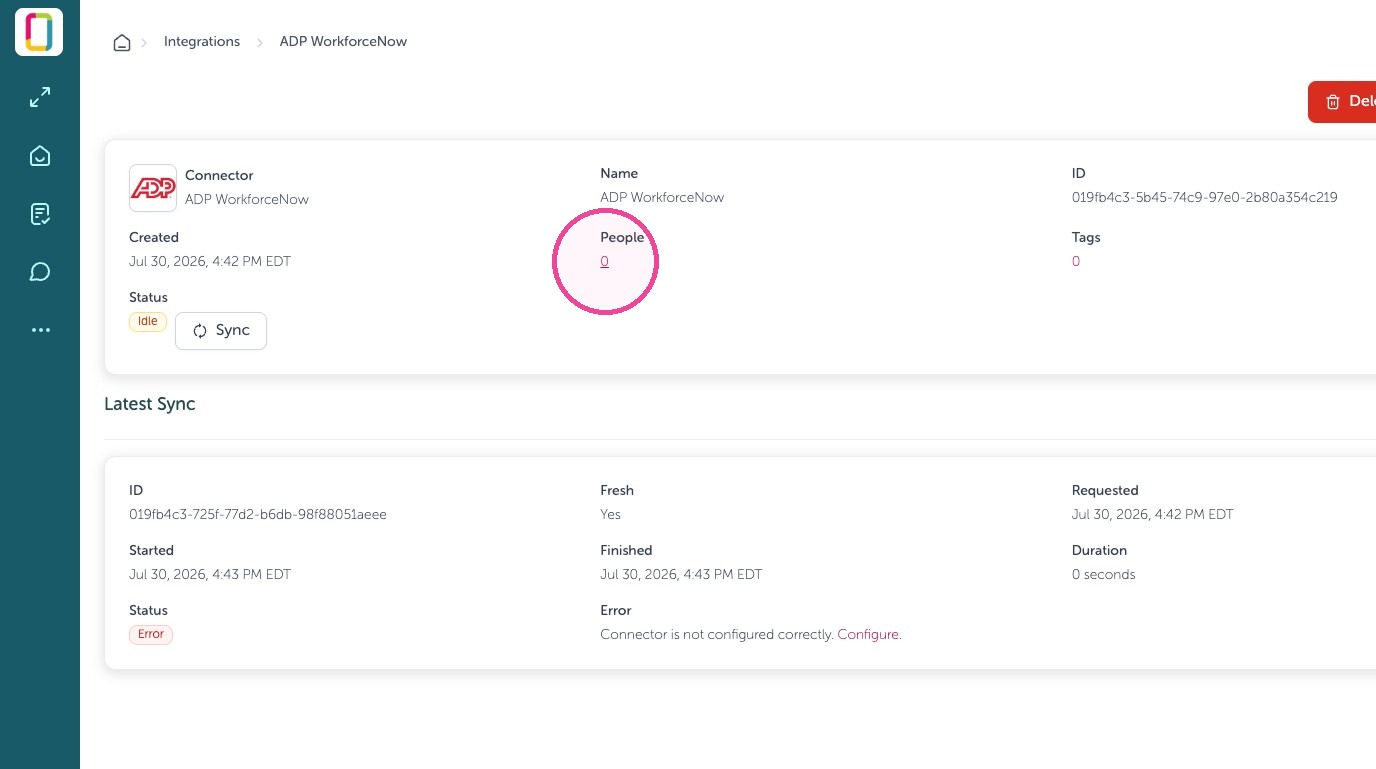Open the checklist document sidebar icon

(40, 214)
